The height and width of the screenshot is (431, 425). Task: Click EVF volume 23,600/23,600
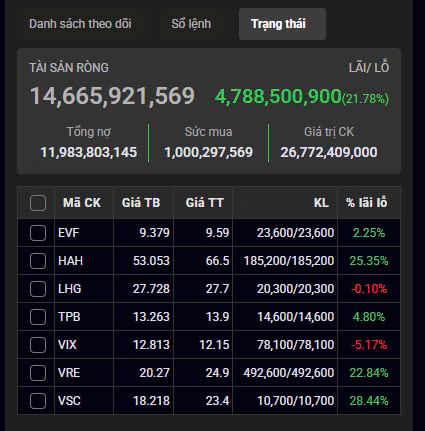click(x=295, y=233)
